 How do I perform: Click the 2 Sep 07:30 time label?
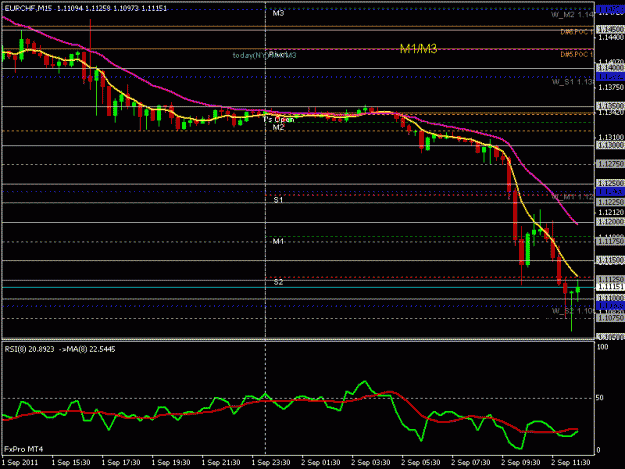click(471, 462)
